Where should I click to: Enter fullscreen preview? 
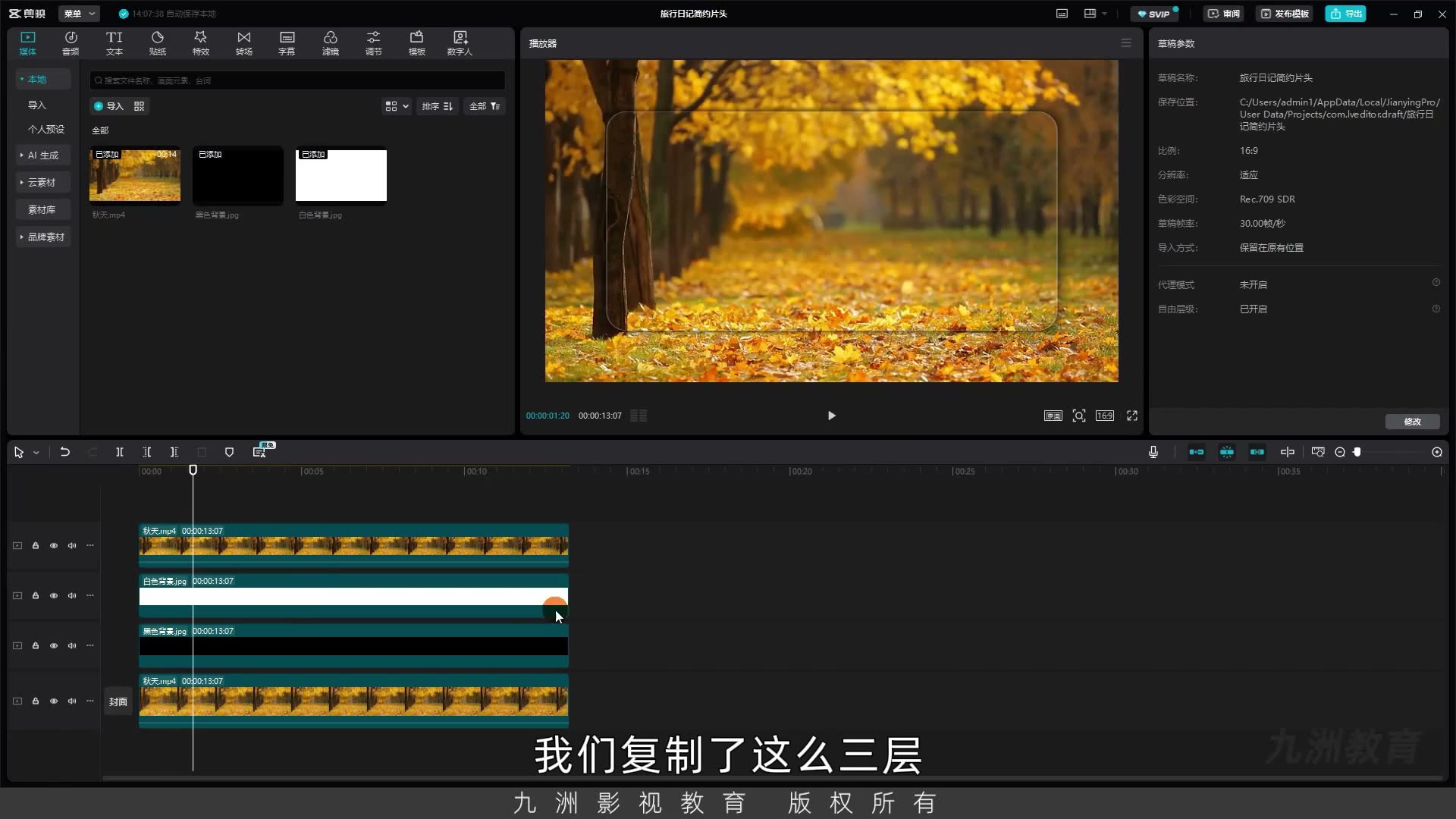pyautogui.click(x=1132, y=416)
